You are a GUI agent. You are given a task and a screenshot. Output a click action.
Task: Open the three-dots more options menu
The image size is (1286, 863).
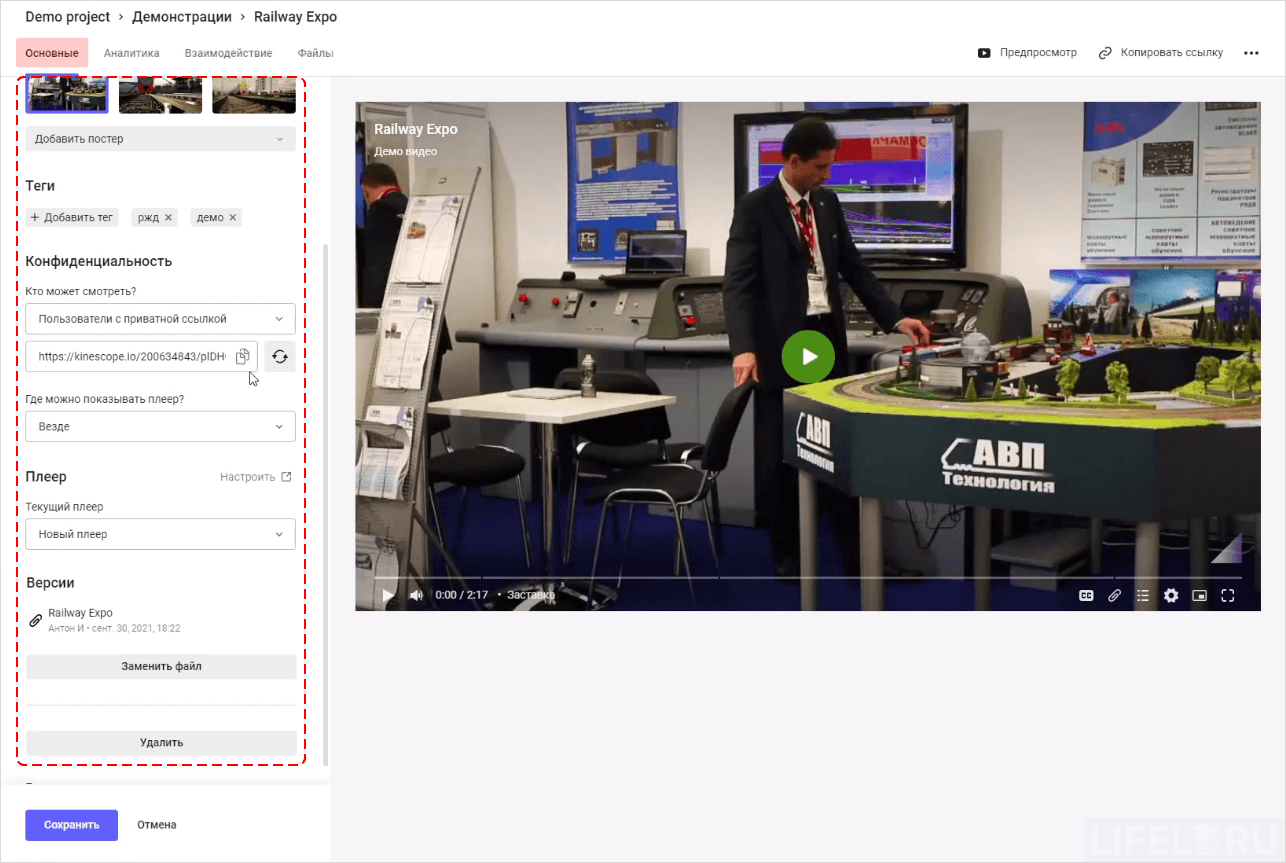coord(1251,53)
